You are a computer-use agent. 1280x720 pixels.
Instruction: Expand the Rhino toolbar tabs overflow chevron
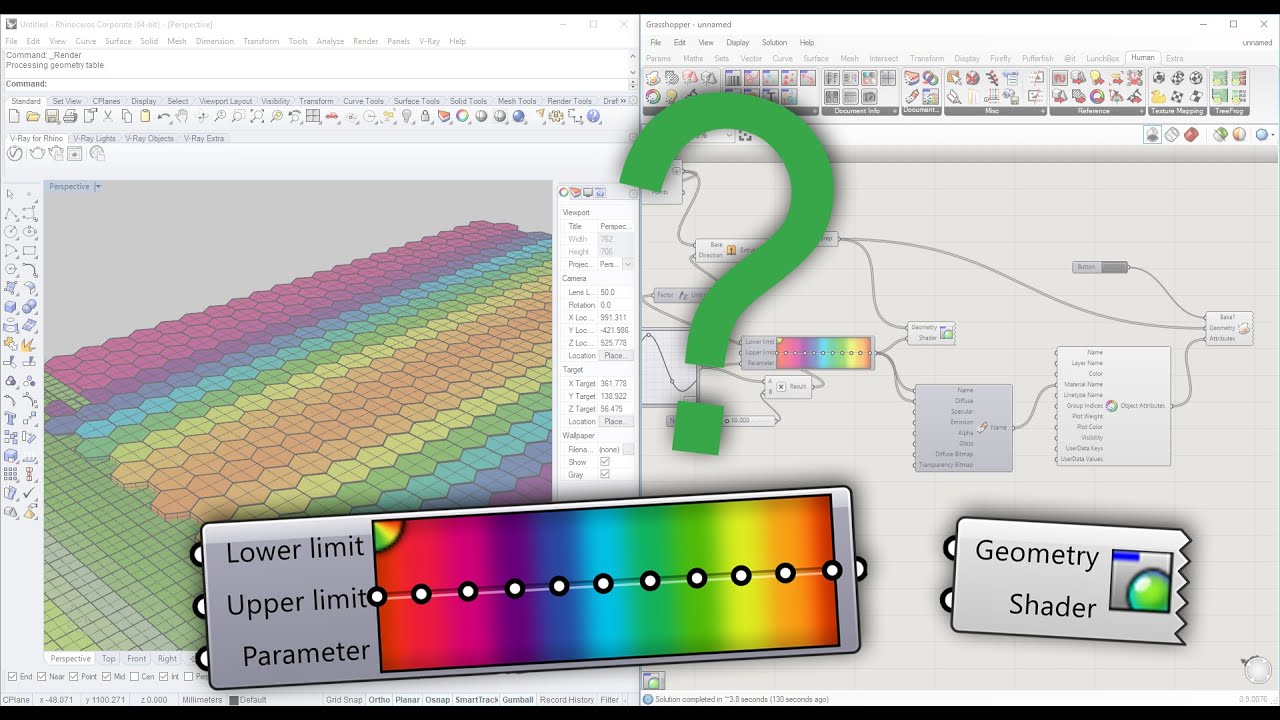(625, 101)
